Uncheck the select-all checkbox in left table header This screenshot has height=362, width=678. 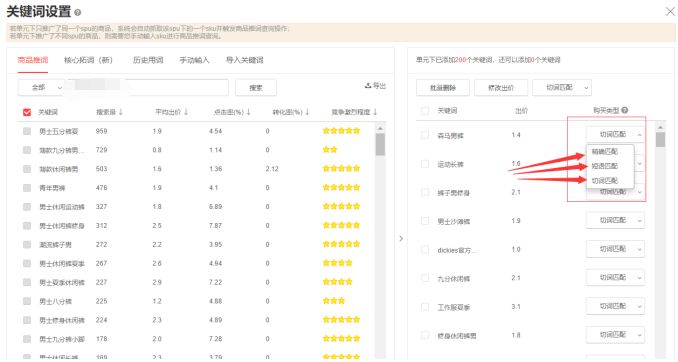coord(27,112)
